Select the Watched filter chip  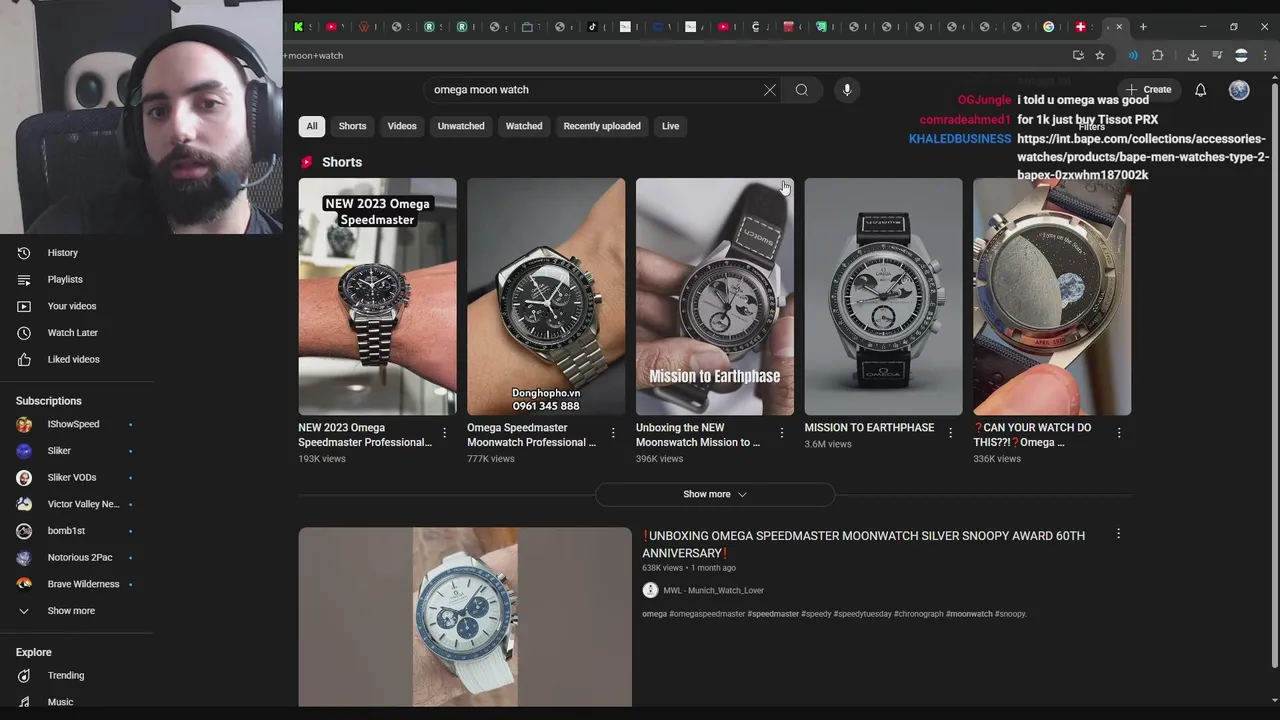coord(524,126)
